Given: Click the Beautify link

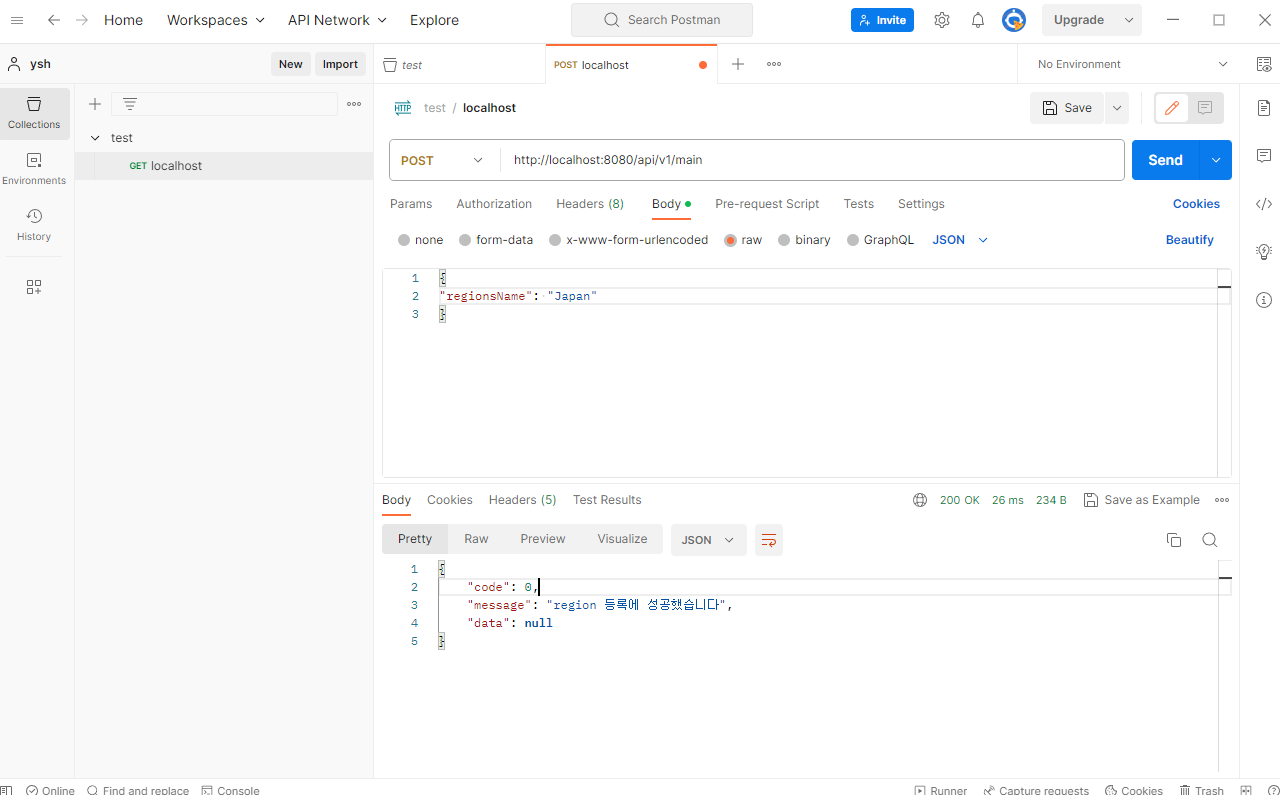Looking at the screenshot, I should click(x=1190, y=240).
